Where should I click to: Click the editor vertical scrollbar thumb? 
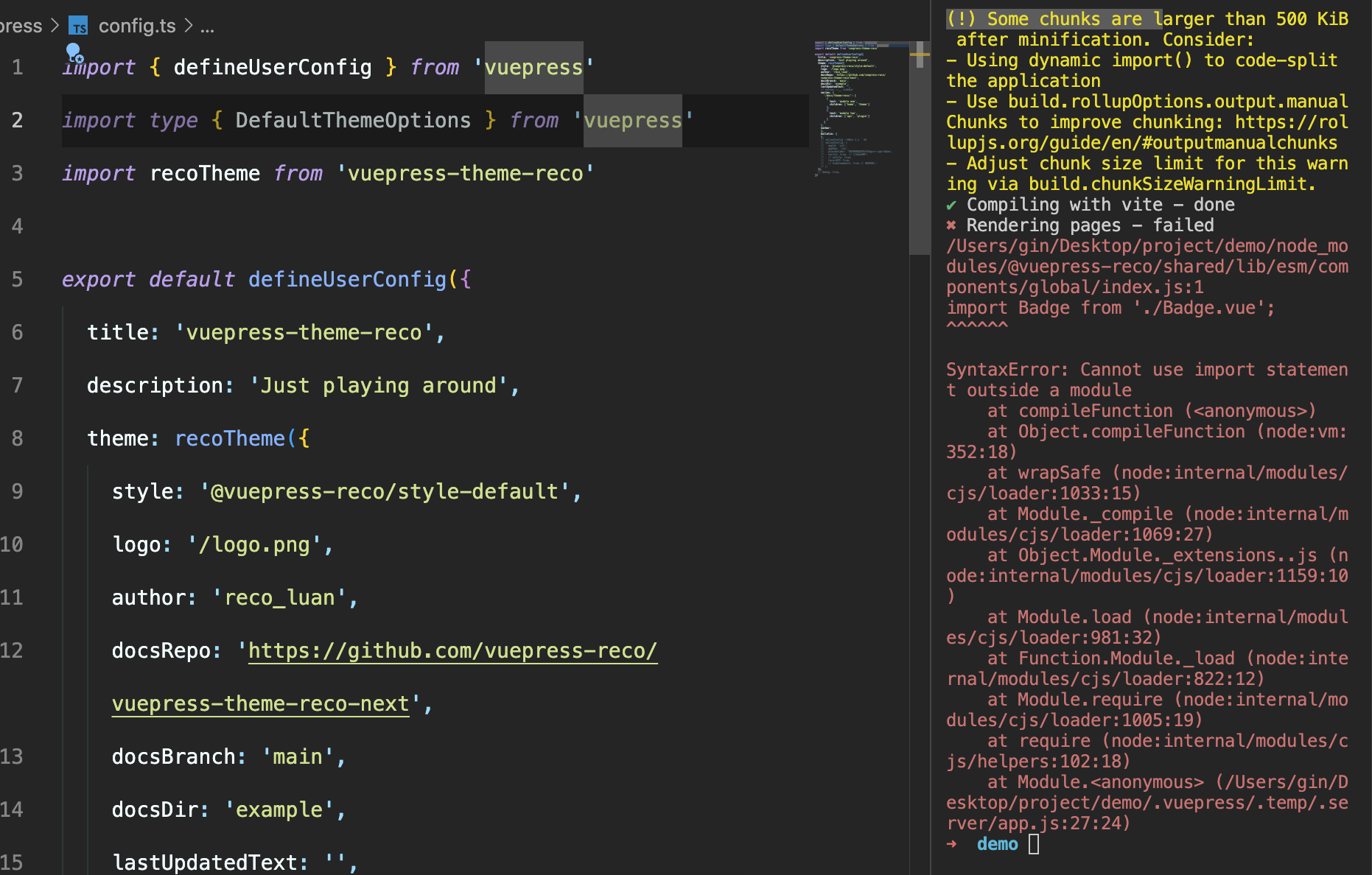point(920,147)
